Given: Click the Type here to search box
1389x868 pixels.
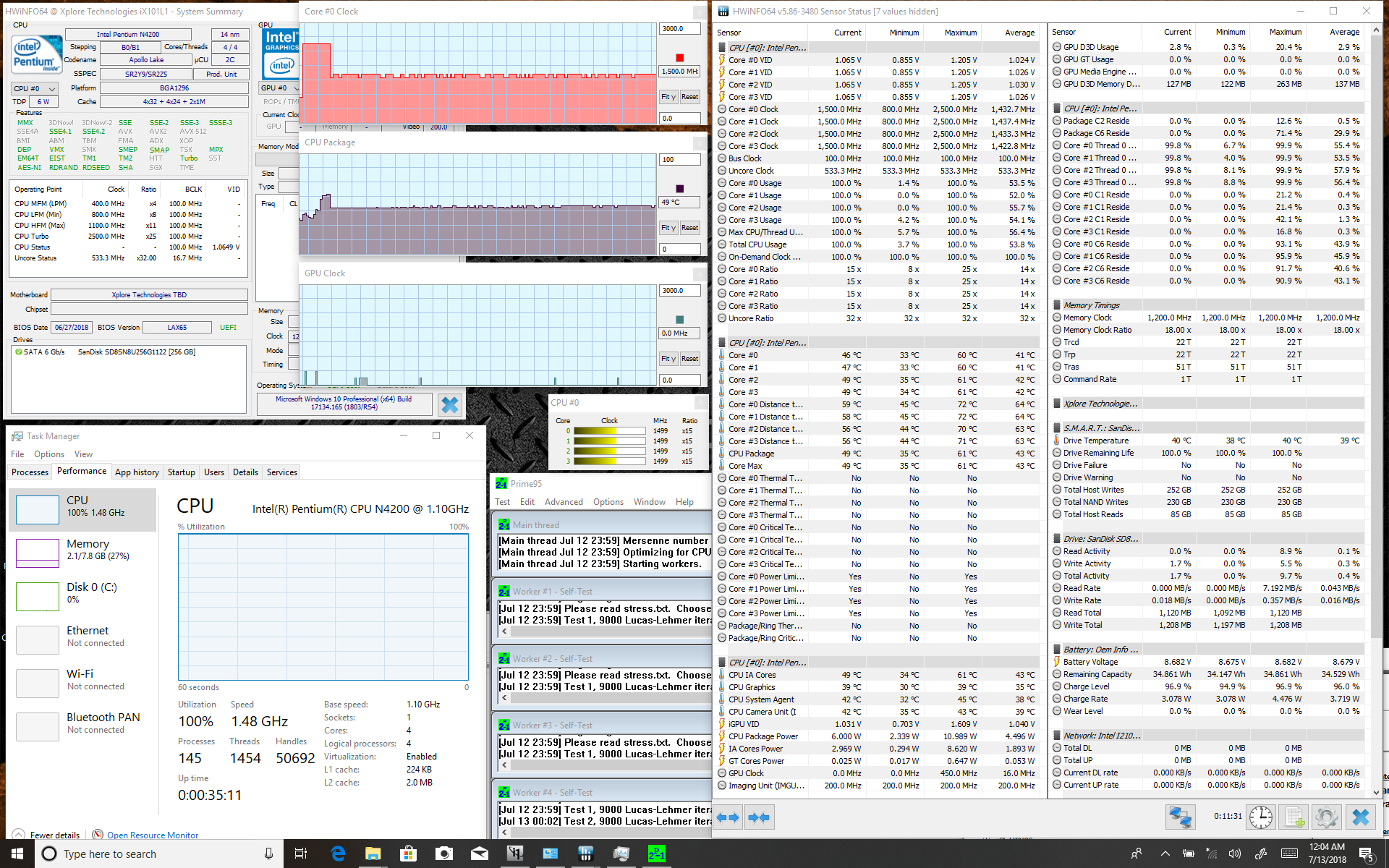Looking at the screenshot, I should coord(158,854).
